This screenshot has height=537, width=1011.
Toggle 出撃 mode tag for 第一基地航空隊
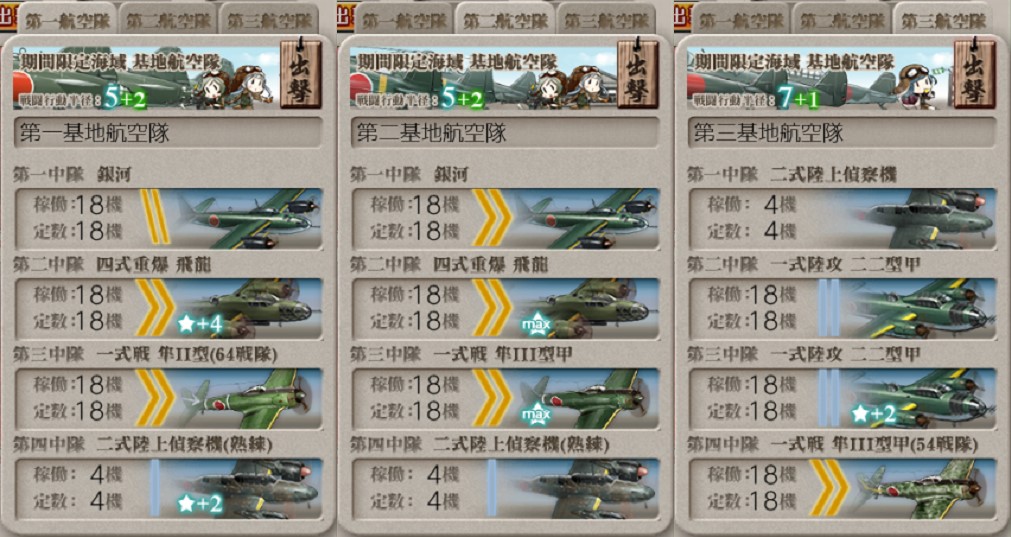click(300, 75)
